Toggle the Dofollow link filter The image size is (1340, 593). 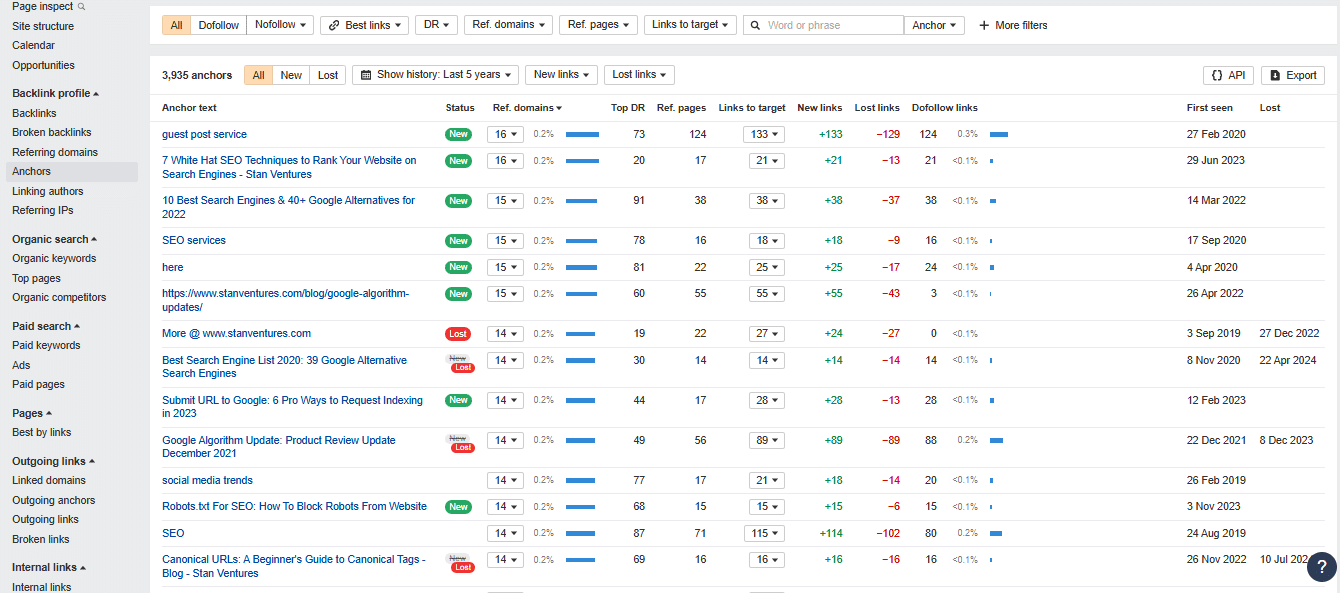217,25
